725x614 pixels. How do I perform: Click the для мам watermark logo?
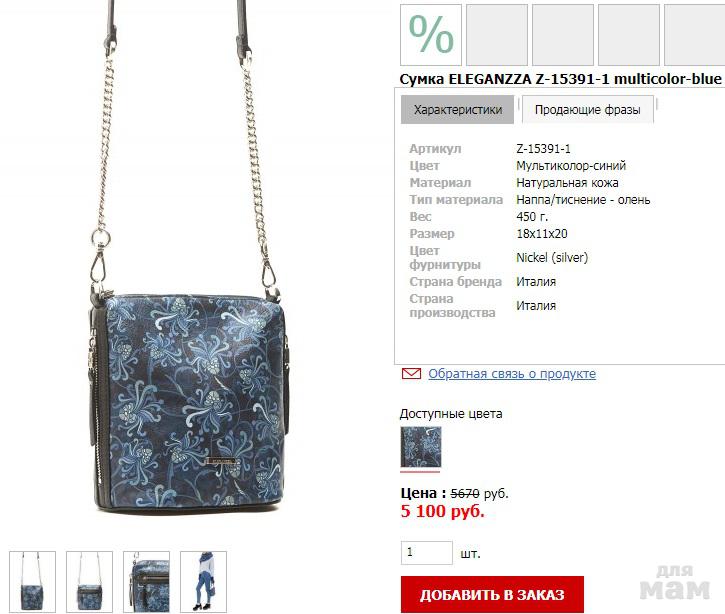[x=674, y=583]
